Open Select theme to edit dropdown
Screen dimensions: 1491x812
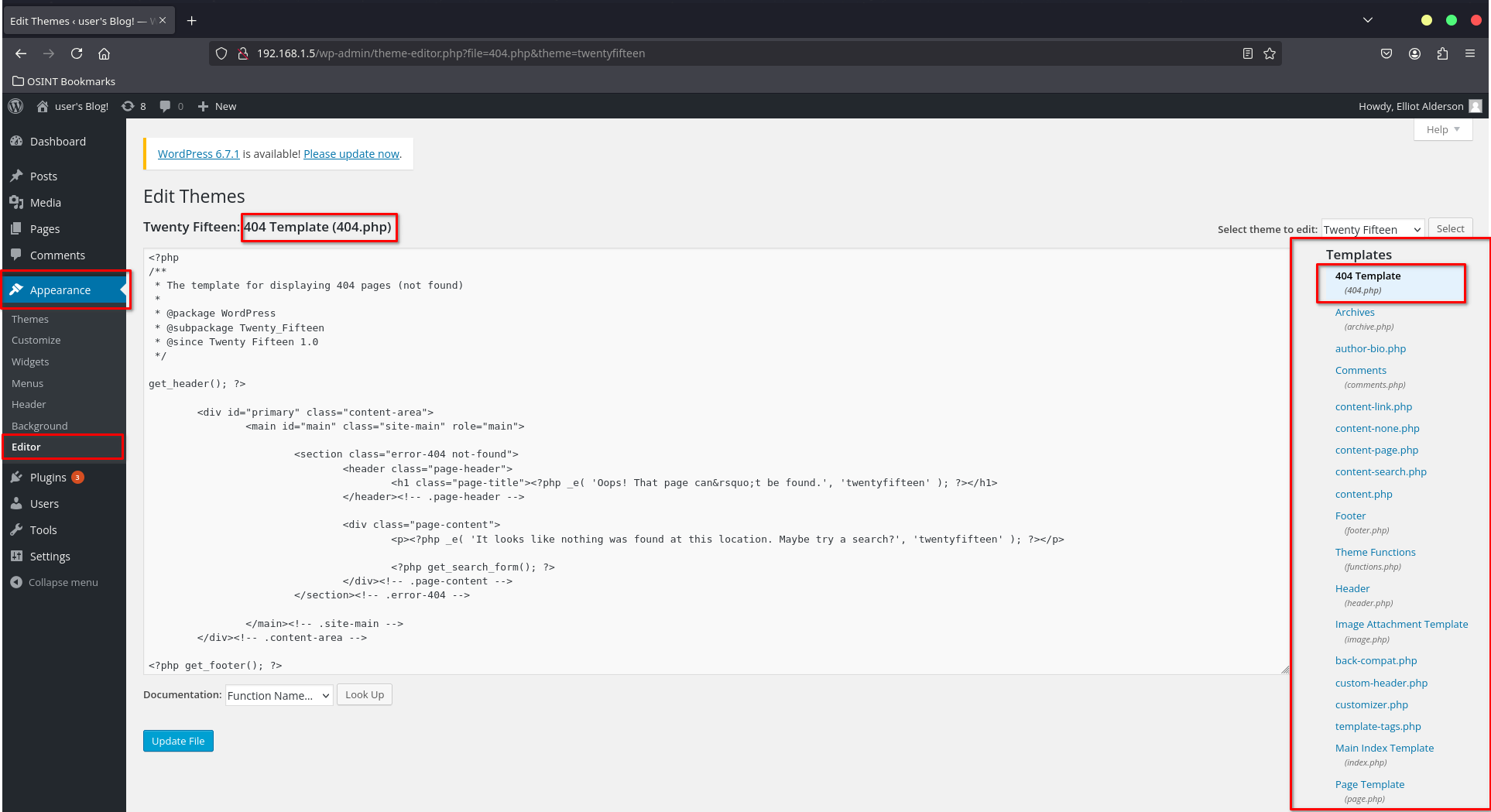click(1373, 229)
